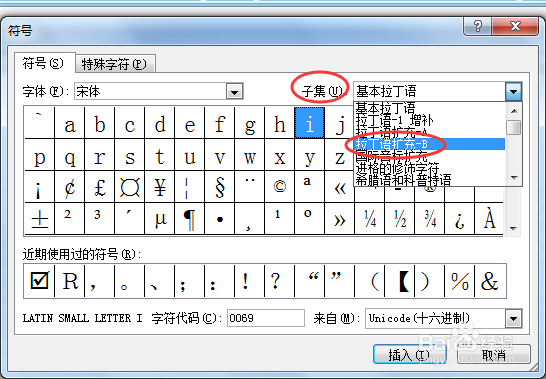546x379 pixels.
Task: Focus the 字符代码 character code field
Action: point(266,318)
